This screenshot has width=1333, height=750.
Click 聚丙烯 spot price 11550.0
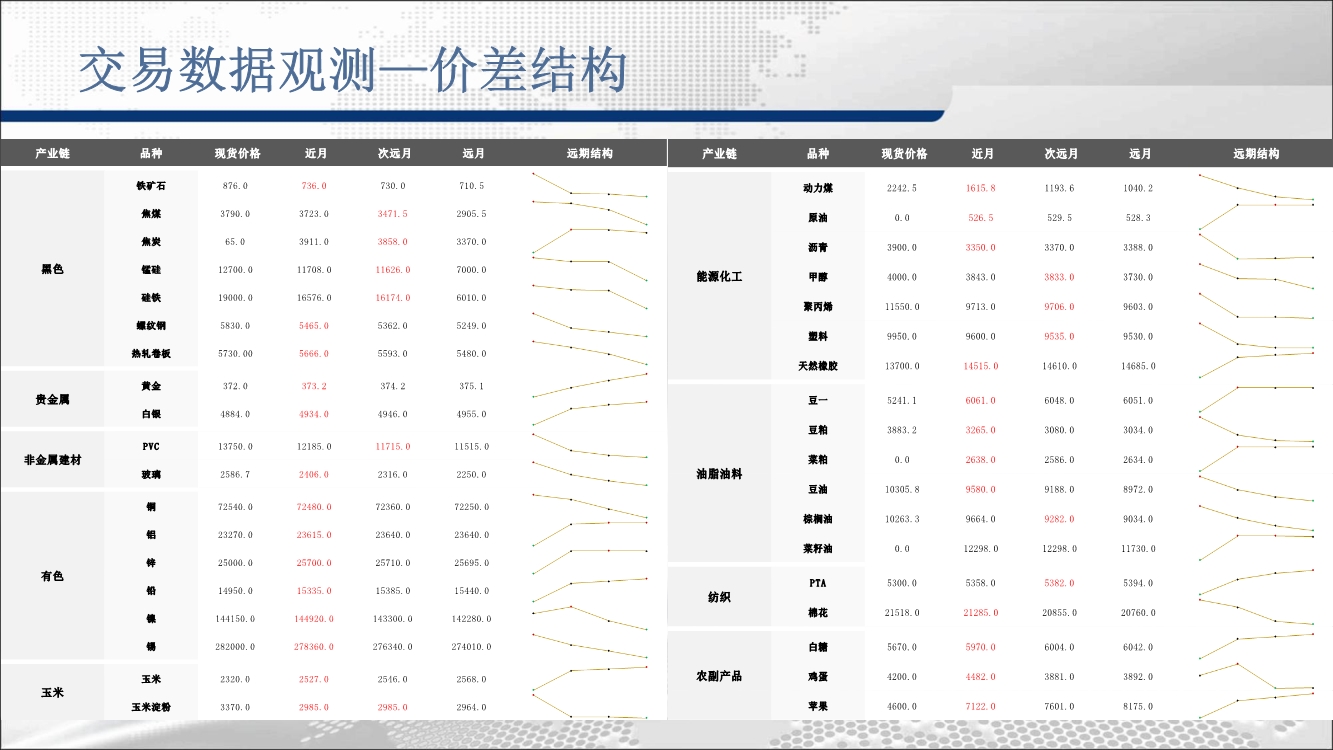[x=902, y=307]
